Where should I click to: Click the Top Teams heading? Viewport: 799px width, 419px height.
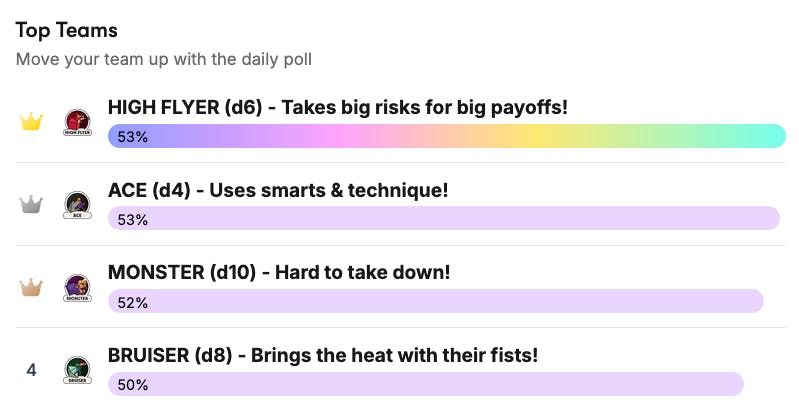(x=67, y=31)
